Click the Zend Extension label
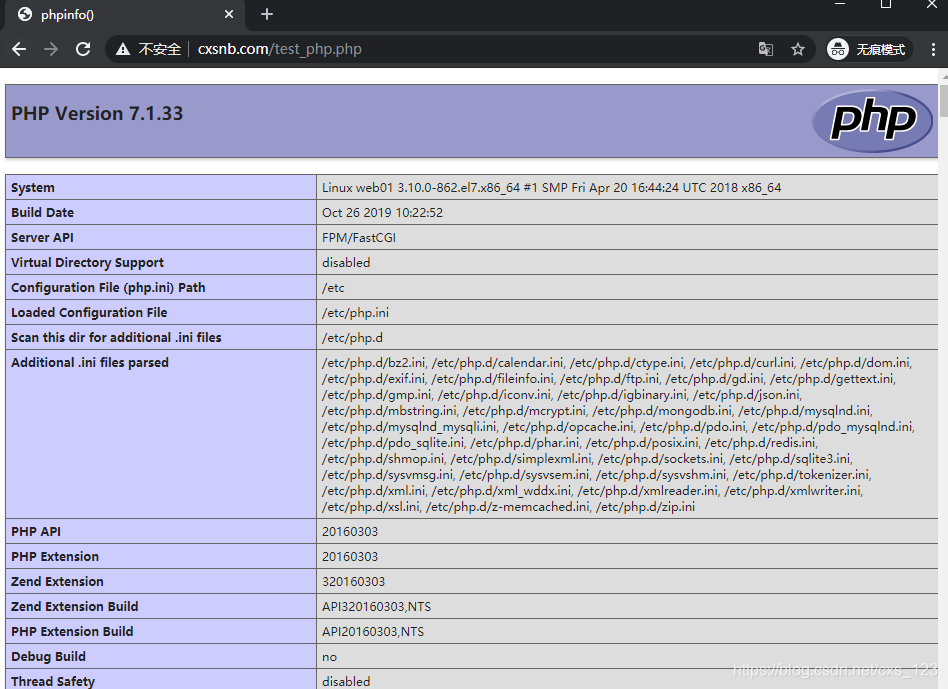948x689 pixels. point(57,581)
